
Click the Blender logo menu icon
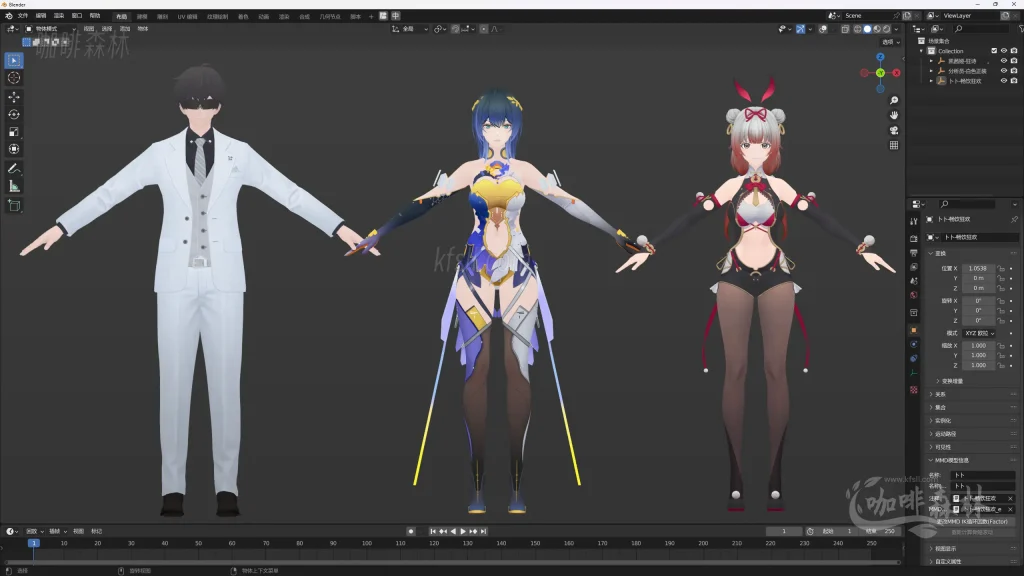8,16
